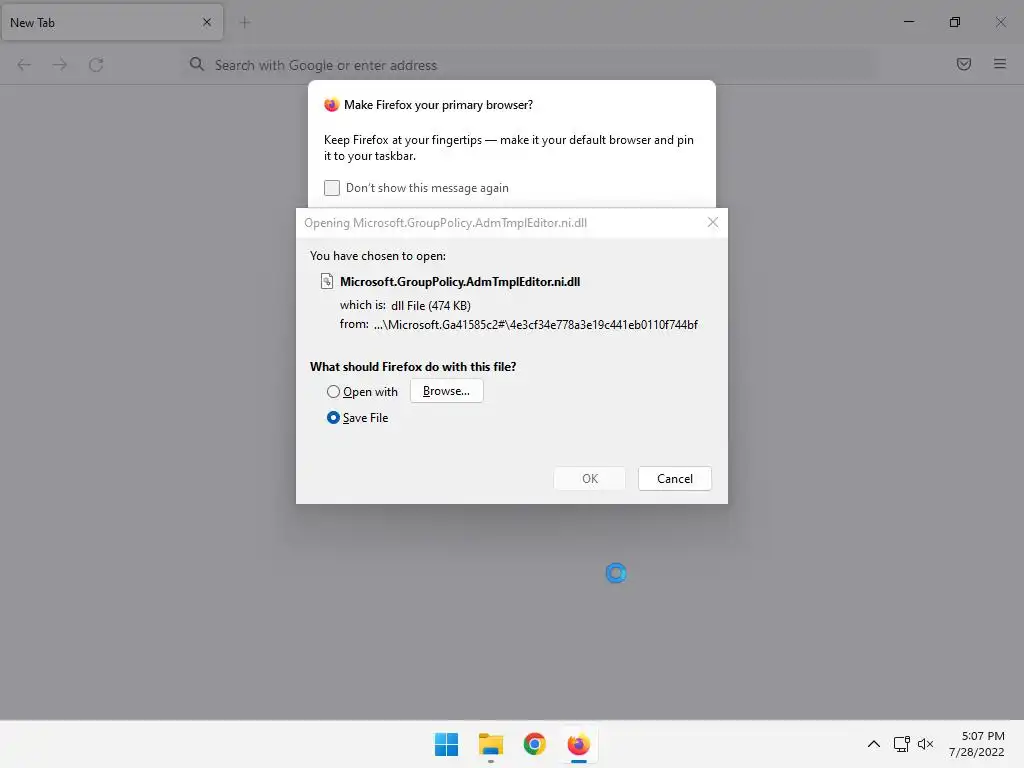The height and width of the screenshot is (768, 1024).
Task: Select the New Tab tab
Action: [112, 22]
